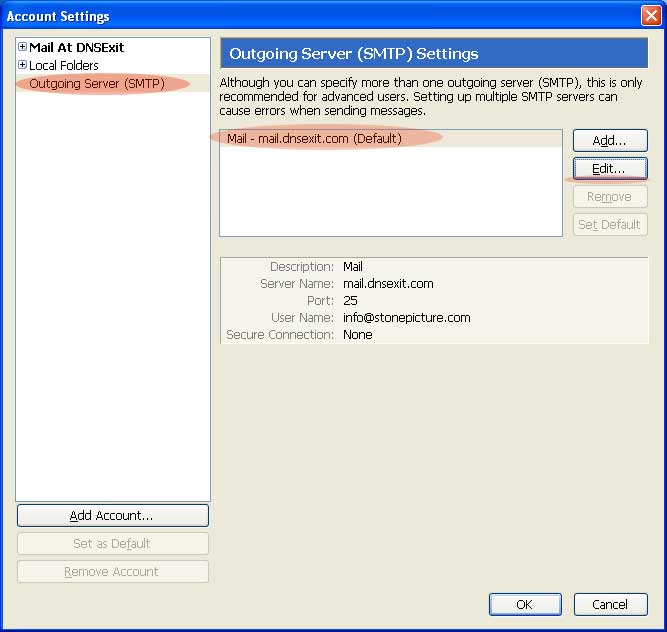This screenshot has height=632, width=667.
Task: Select the Mail At DNSExit account
Action: point(76,48)
